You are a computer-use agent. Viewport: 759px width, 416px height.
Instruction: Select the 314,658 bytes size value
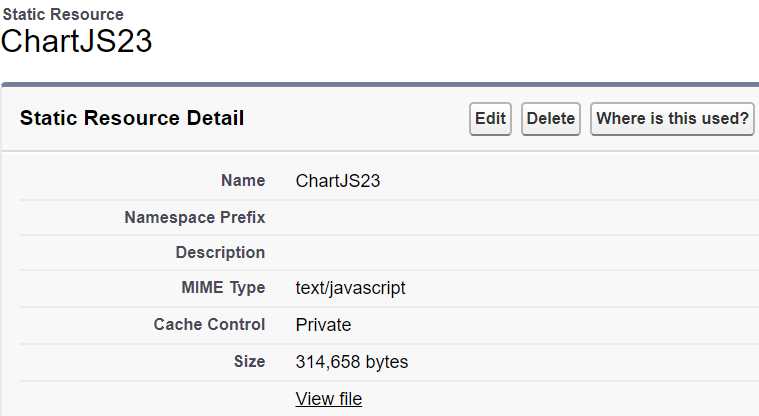coord(352,362)
